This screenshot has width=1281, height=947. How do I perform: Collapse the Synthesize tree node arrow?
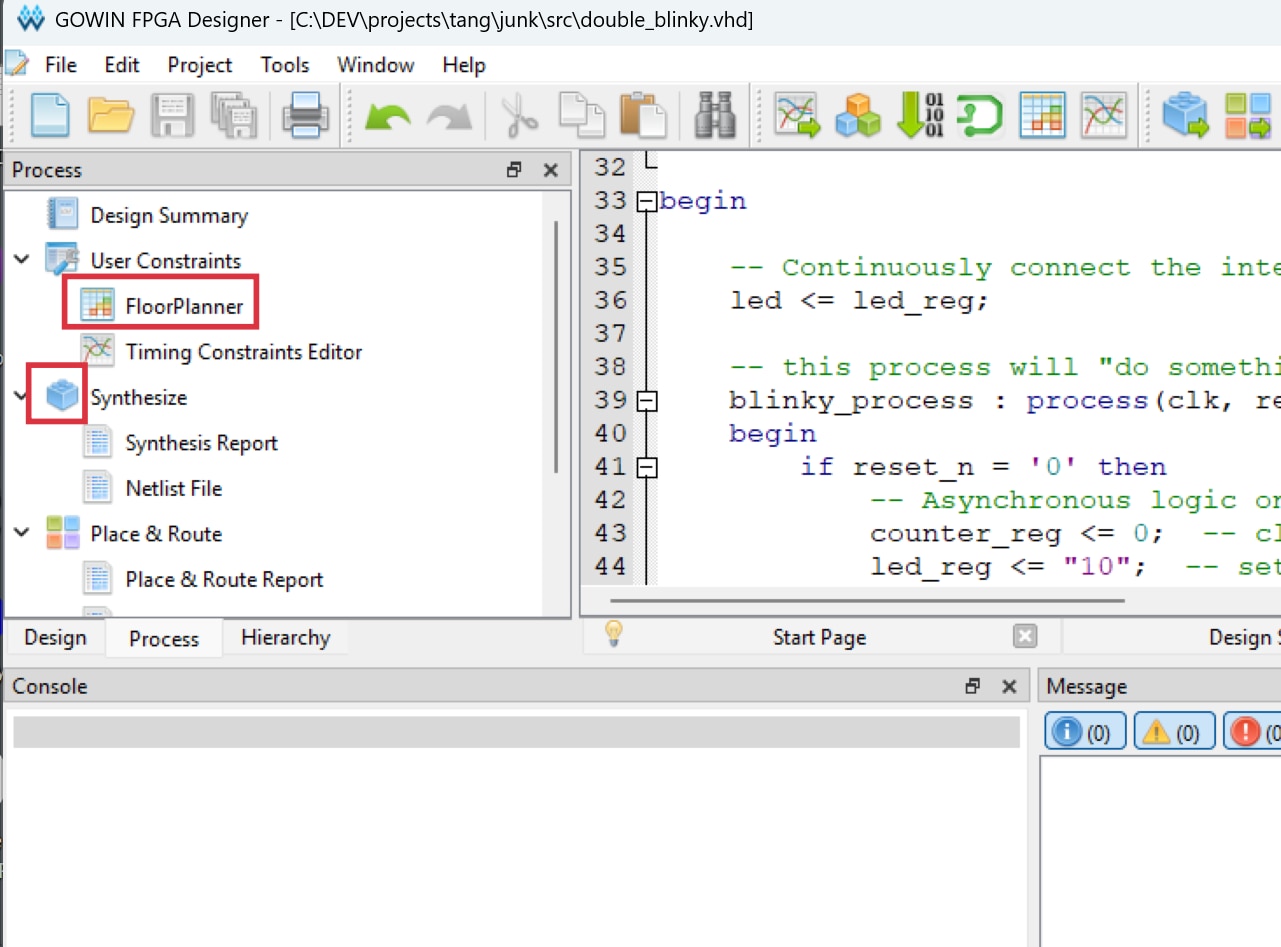22,396
